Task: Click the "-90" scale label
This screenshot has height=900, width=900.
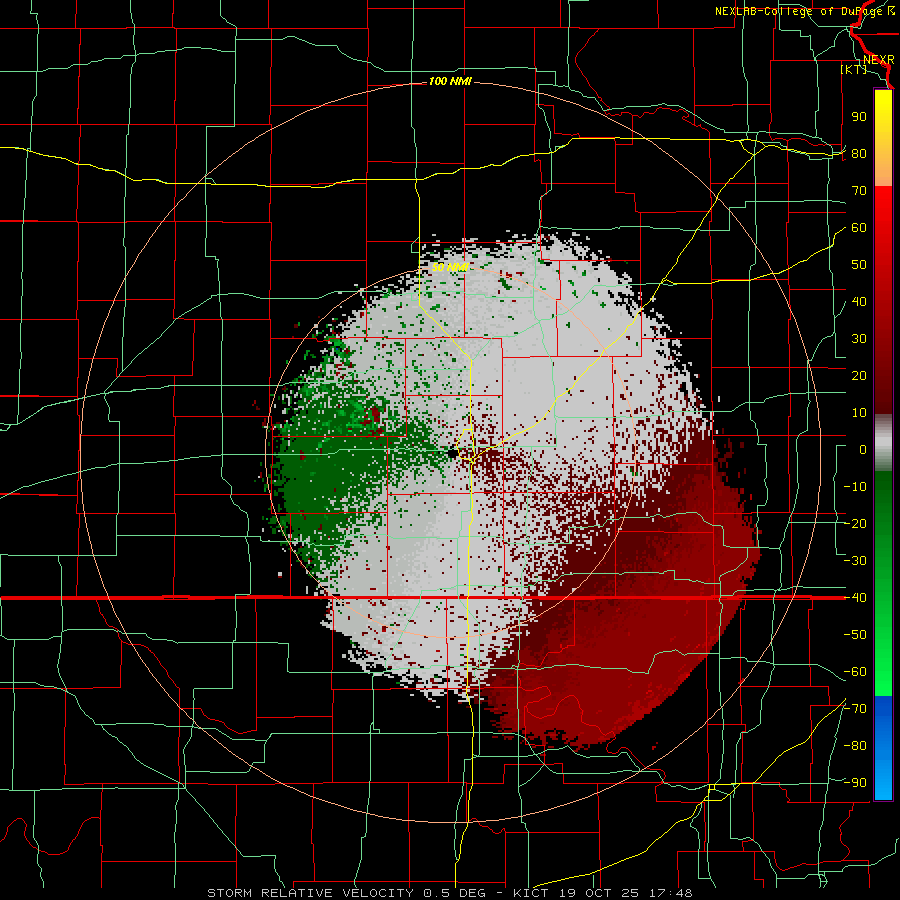Action: click(x=855, y=783)
